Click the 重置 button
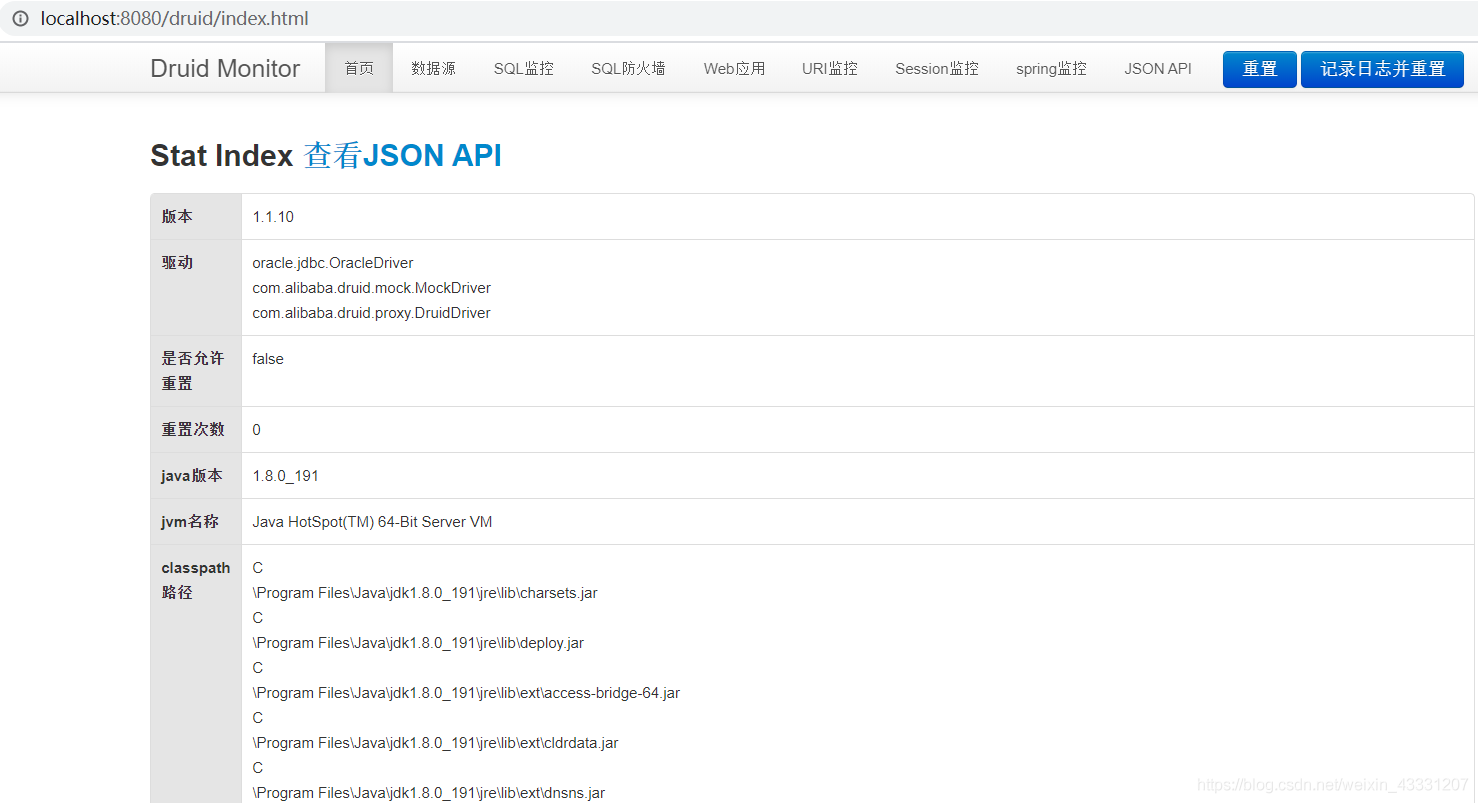1478x803 pixels. click(x=1260, y=69)
